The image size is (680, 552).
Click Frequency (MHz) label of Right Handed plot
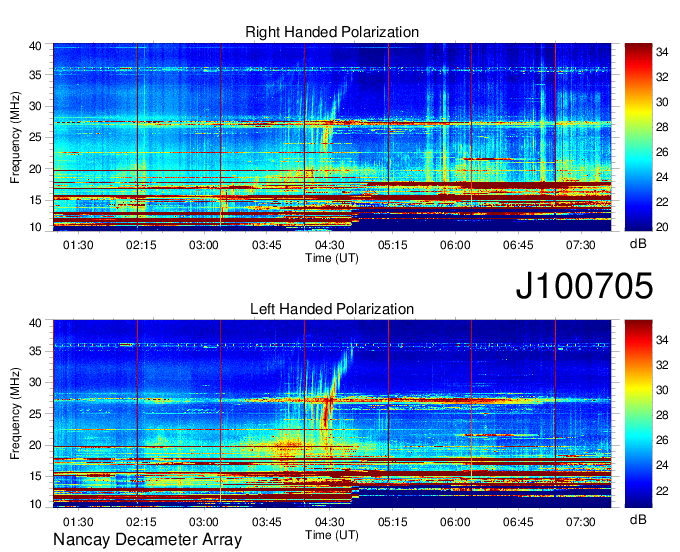click(15, 137)
